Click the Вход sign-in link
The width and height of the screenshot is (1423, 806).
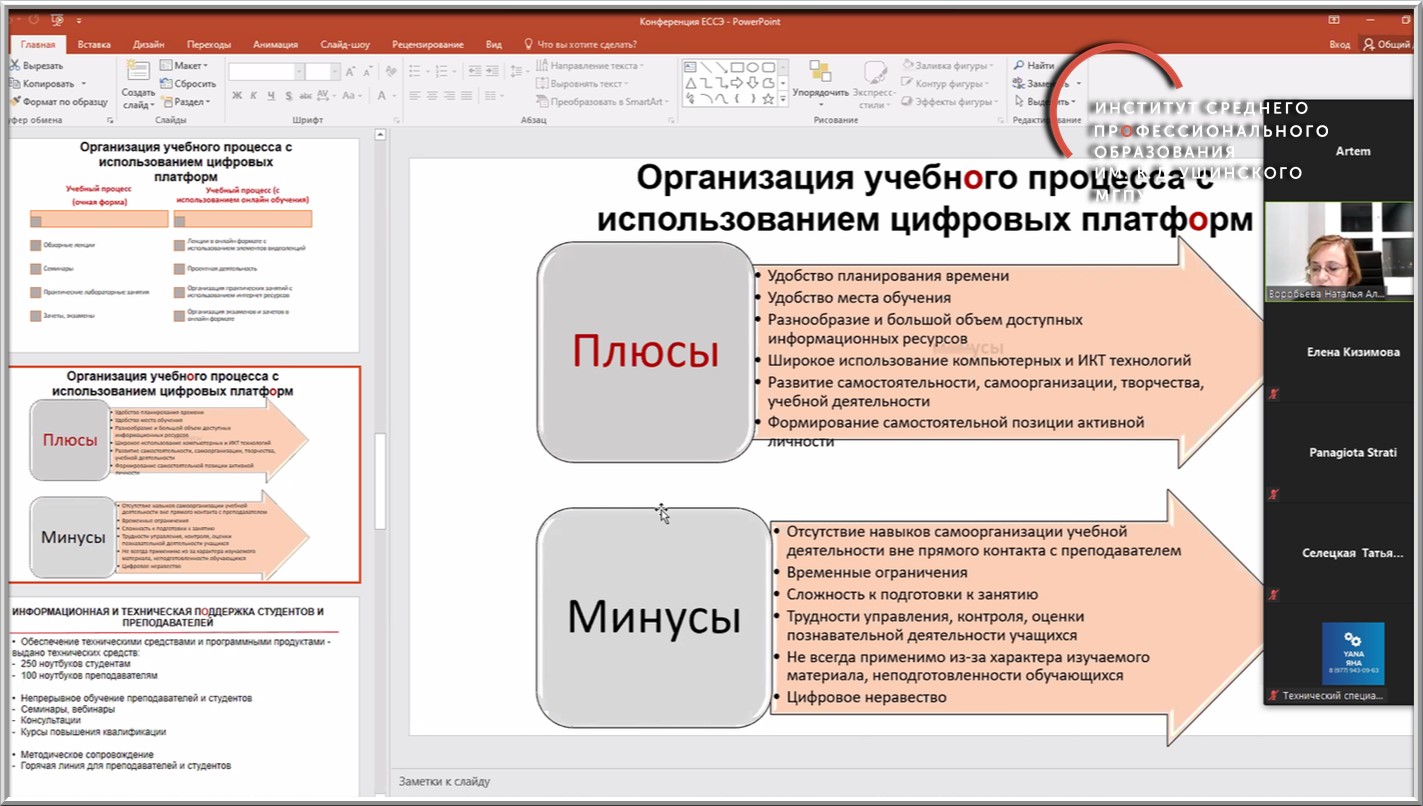(x=1339, y=44)
